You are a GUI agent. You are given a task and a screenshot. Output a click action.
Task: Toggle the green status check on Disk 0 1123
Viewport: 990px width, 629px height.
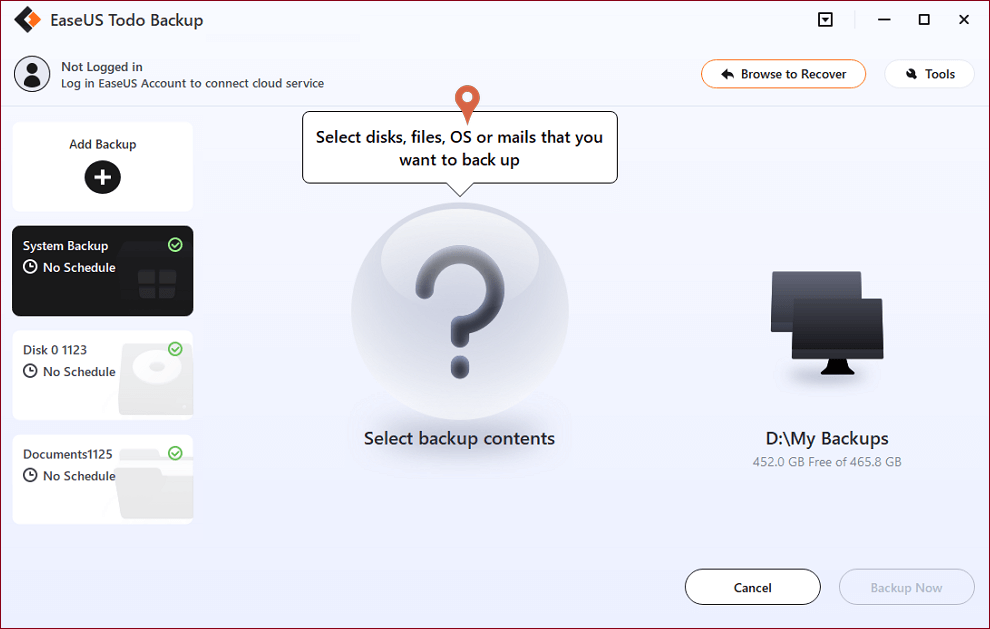point(177,349)
